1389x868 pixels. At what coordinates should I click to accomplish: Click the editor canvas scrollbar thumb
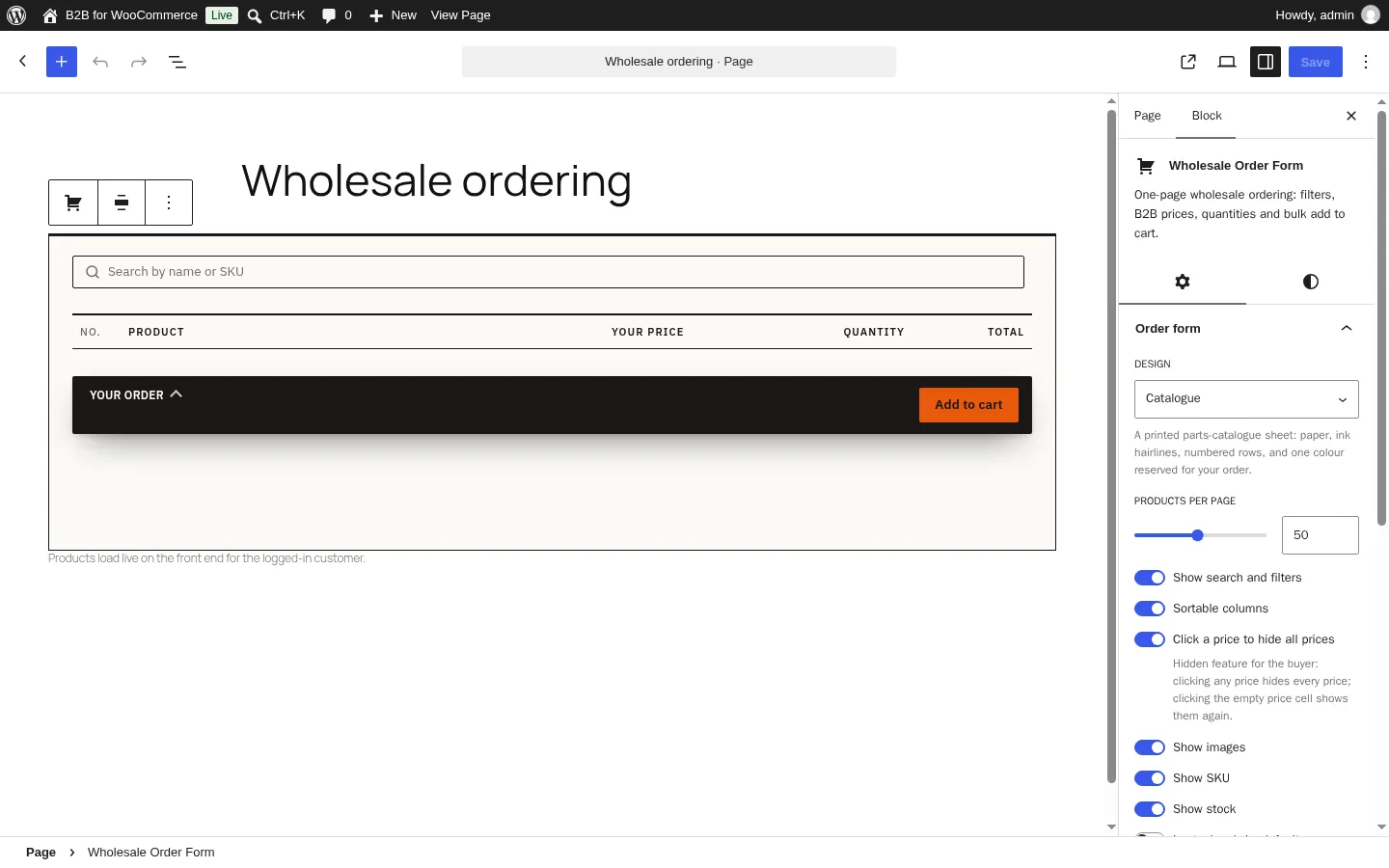tap(1111, 446)
